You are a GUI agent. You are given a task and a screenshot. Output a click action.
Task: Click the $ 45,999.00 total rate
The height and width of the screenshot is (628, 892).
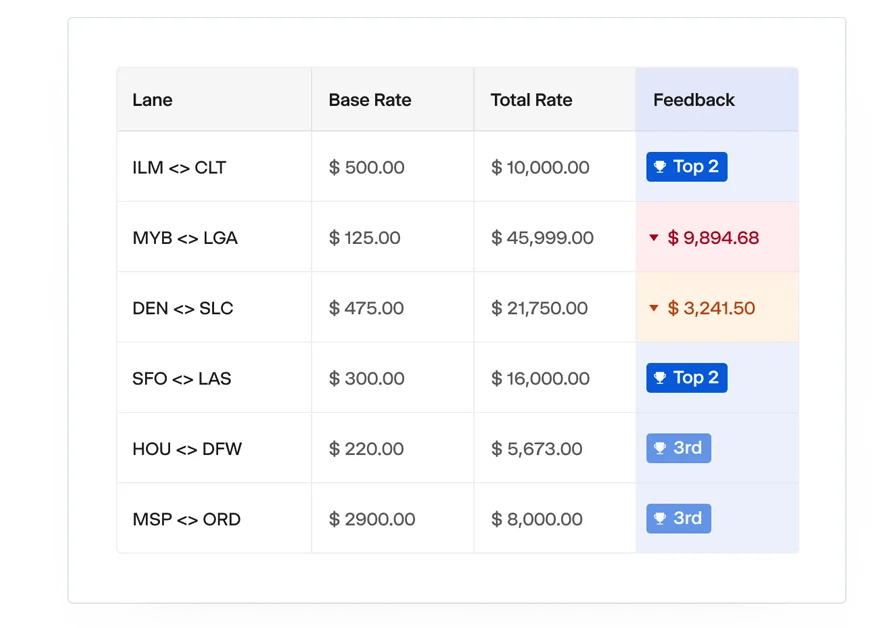coord(542,238)
